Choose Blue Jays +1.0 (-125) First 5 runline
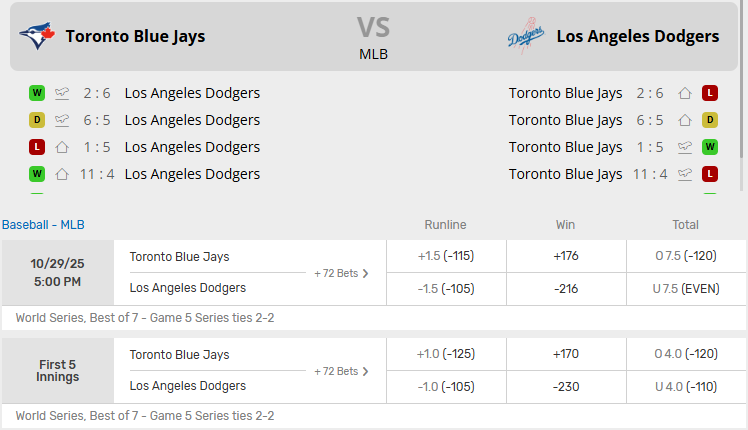This screenshot has height=430, width=748. coord(445,354)
